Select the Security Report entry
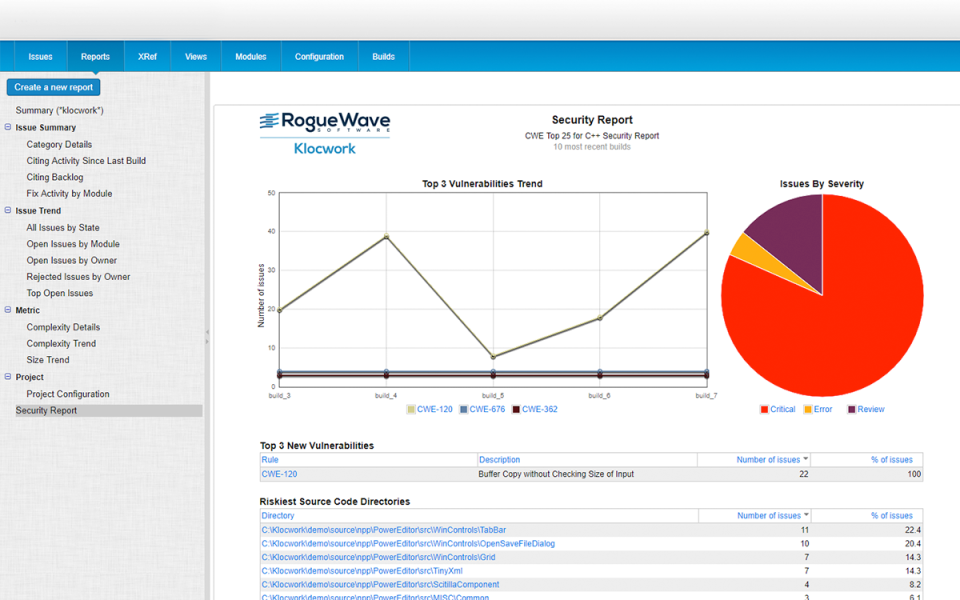This screenshot has height=600, width=960. (48, 410)
